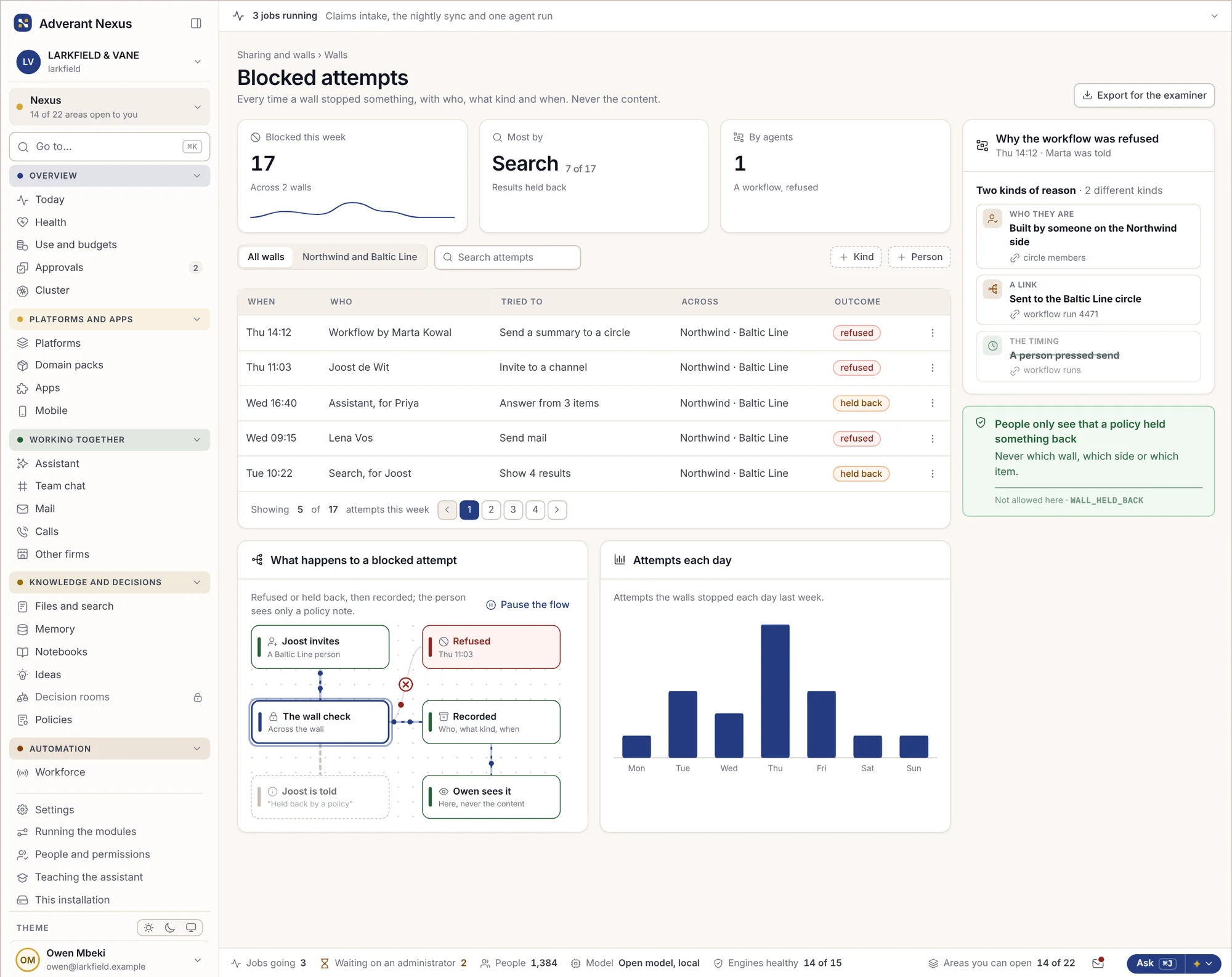Screen dimensions: 1232x977
Task: Open row actions for Wed 09:15 attempt
Action: tap(932, 439)
